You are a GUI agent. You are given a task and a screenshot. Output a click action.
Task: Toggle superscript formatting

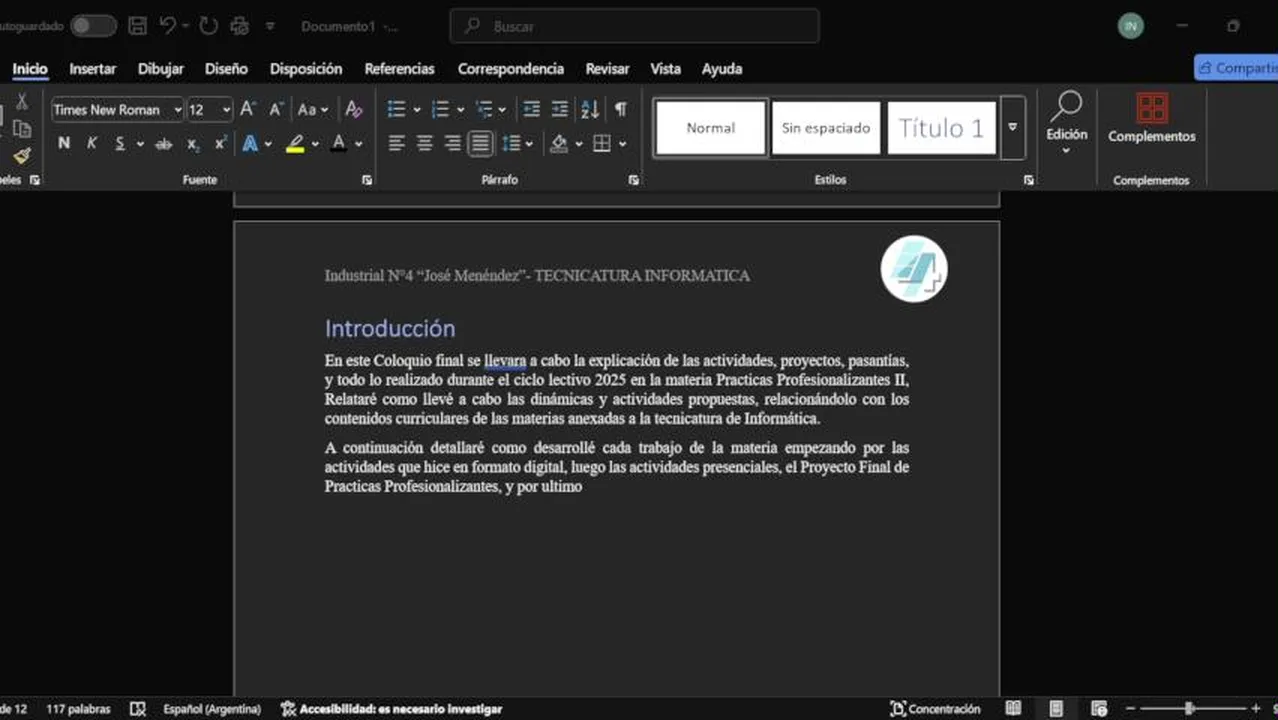(x=221, y=143)
